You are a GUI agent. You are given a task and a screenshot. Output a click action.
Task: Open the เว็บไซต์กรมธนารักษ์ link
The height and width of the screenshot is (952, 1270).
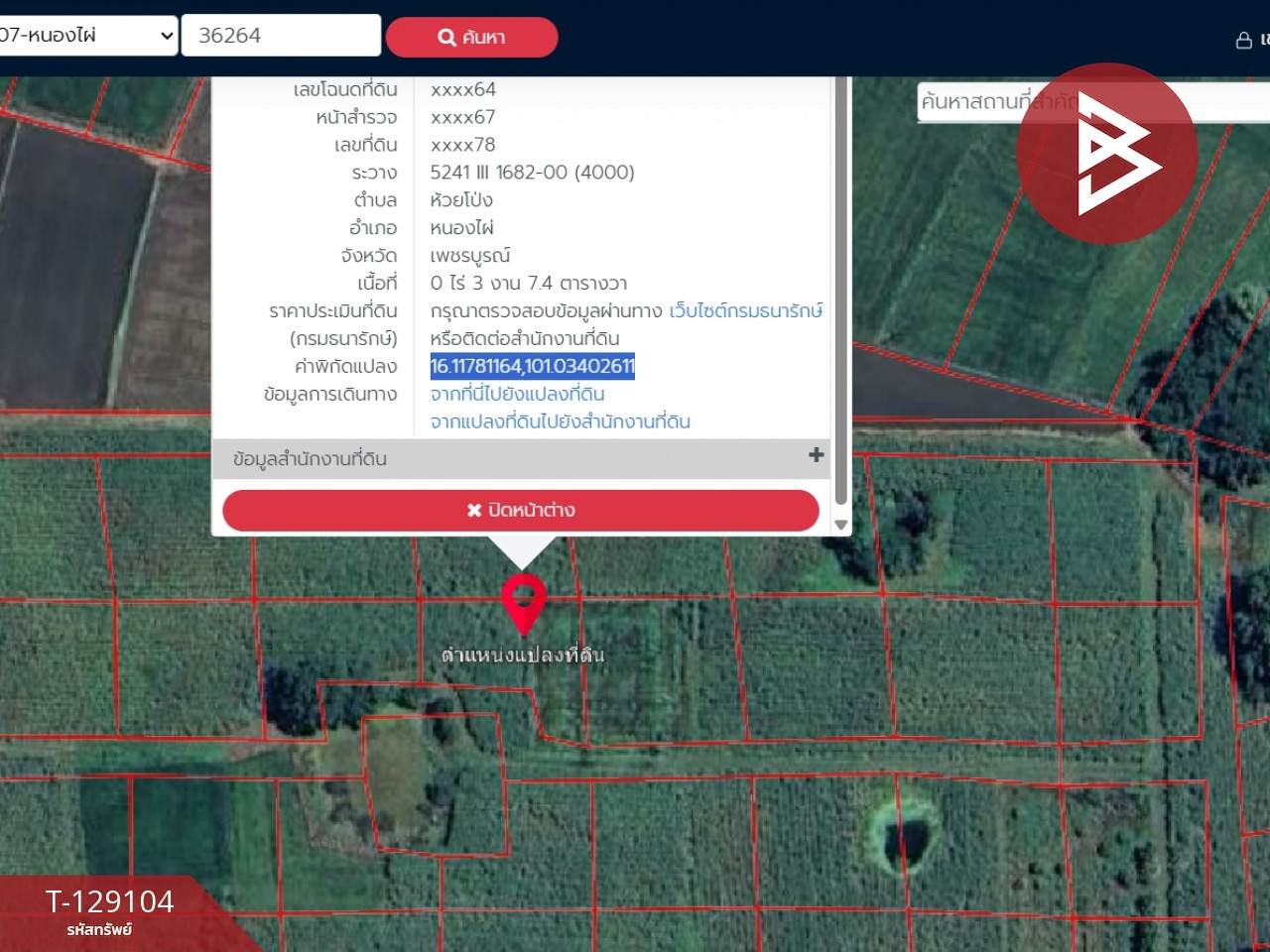click(x=745, y=311)
